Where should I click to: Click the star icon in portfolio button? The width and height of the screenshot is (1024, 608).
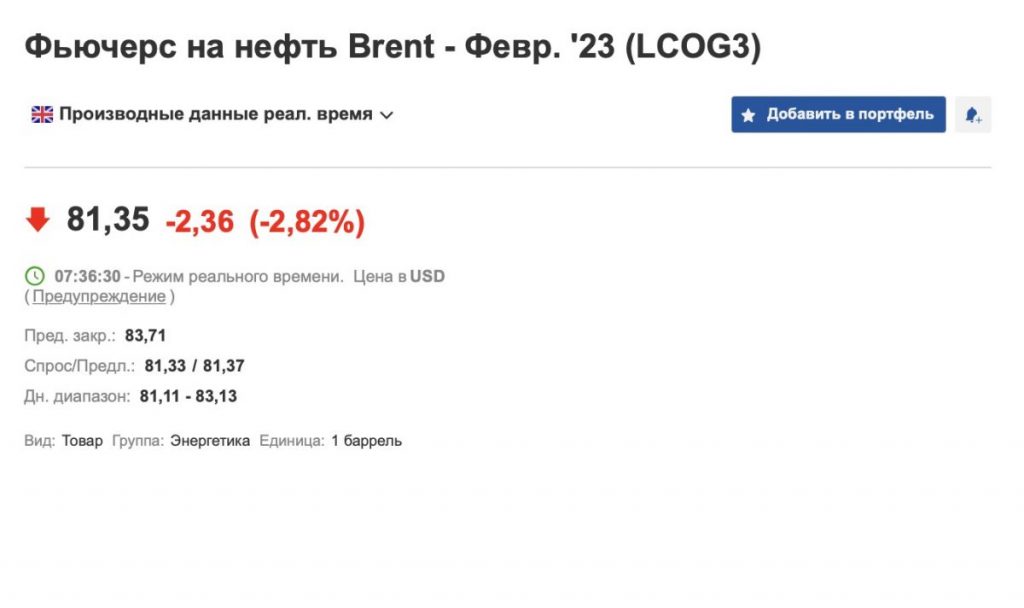tap(748, 115)
